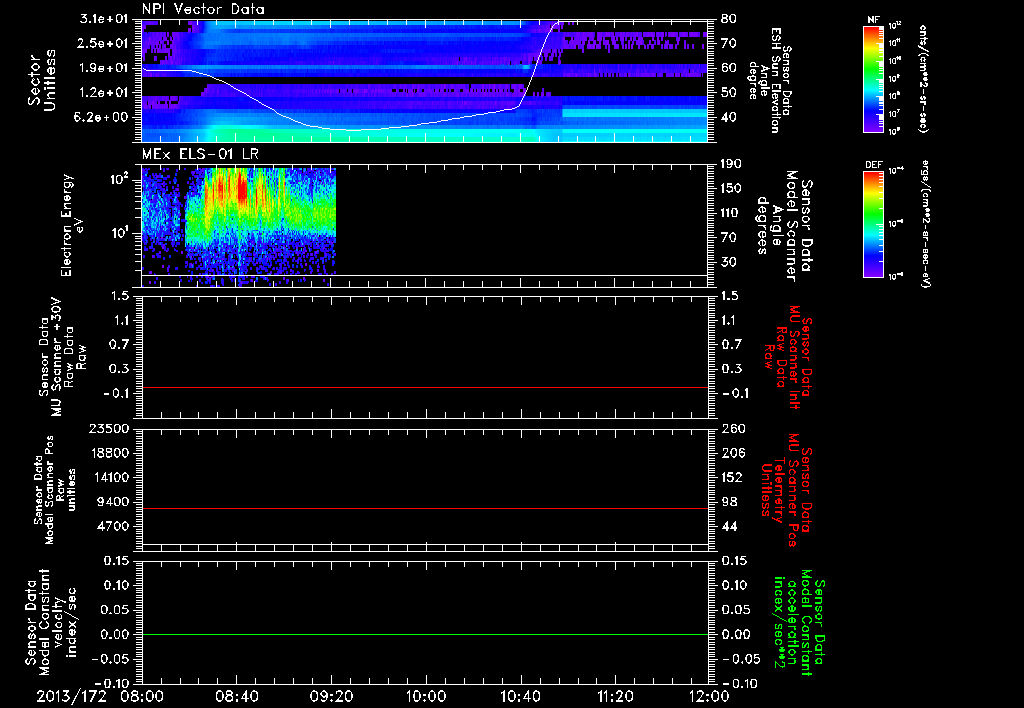Screen dimensions: 1024x708
Task: Click the red line in MU Scanner +30V panel
Action: click(425, 387)
